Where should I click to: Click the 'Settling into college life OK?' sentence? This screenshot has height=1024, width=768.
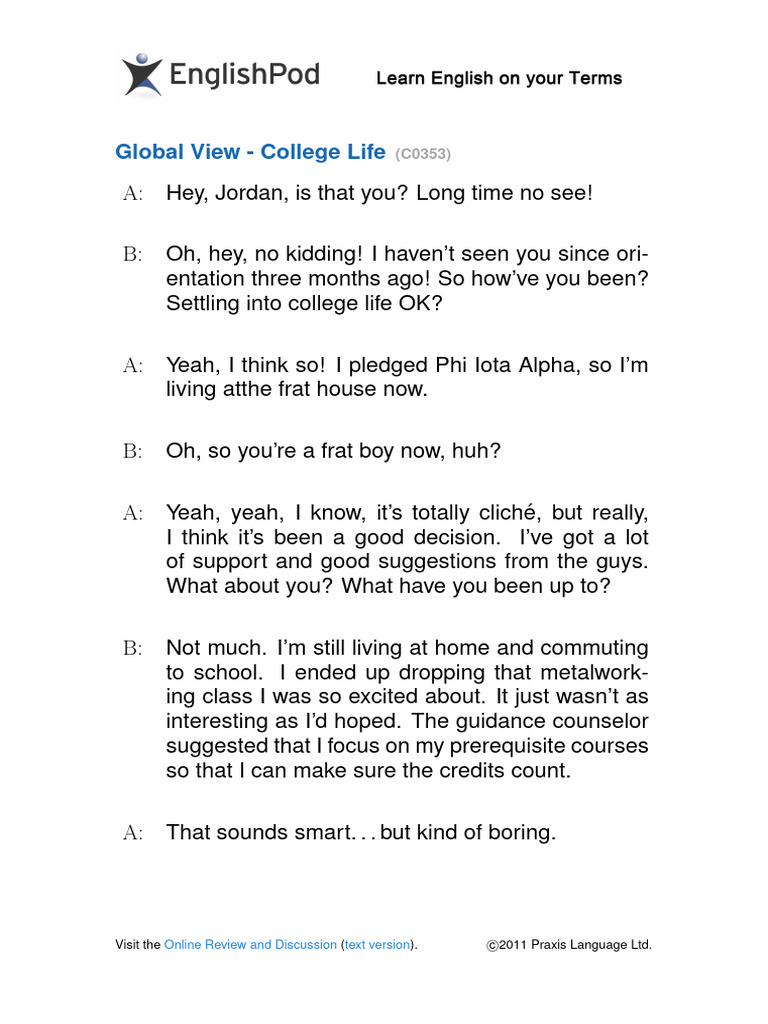[x=304, y=304]
